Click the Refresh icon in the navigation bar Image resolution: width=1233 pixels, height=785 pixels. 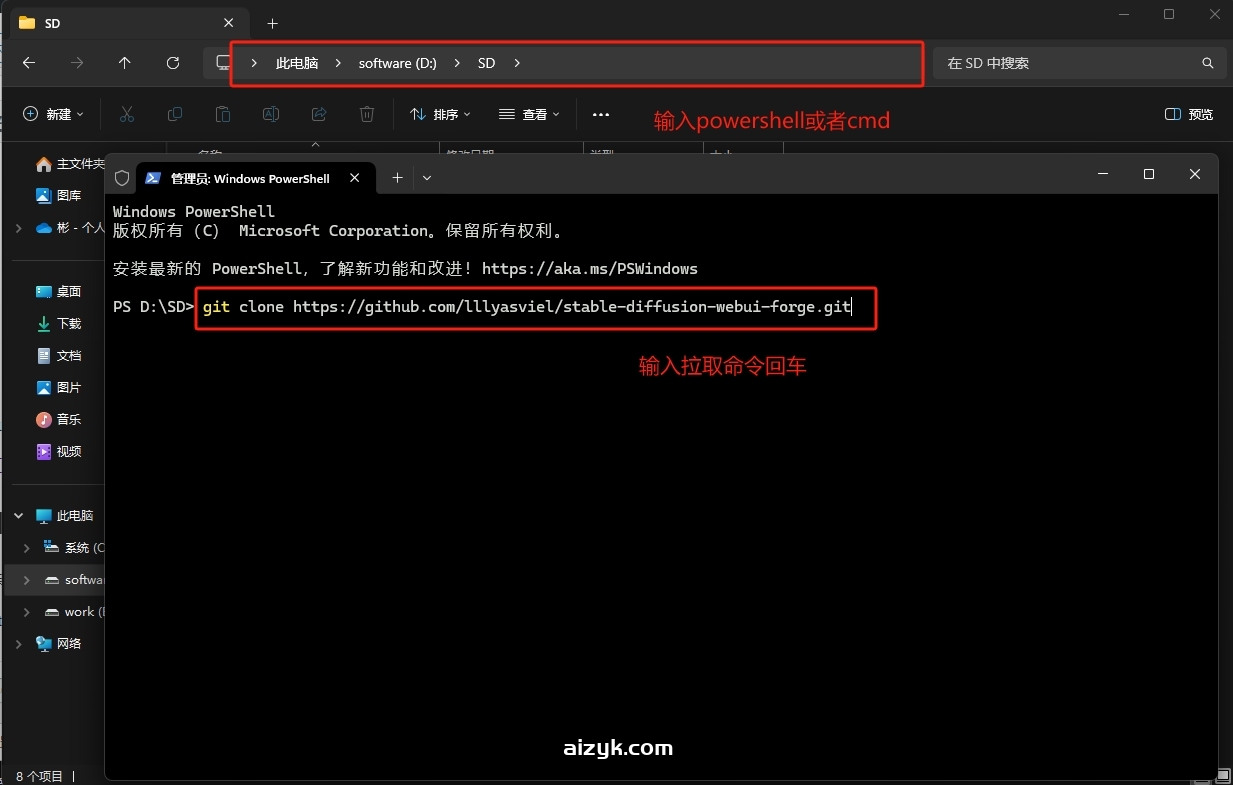(172, 63)
